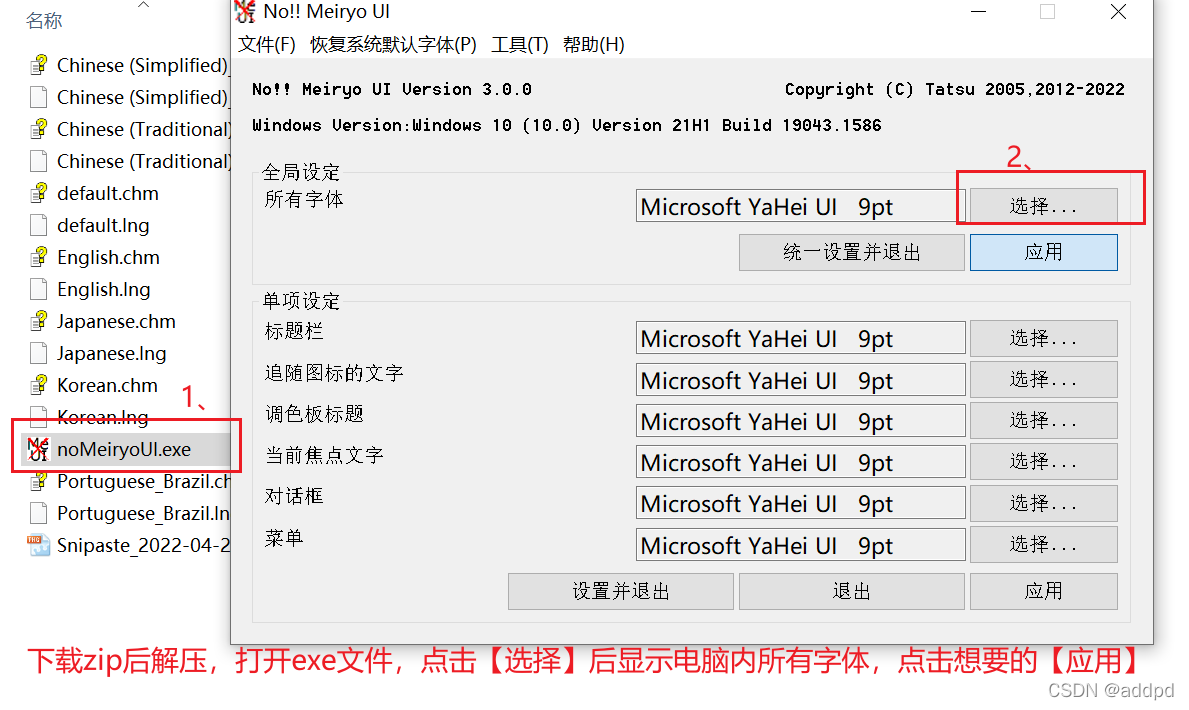Open the 恢复系统默认字体(P) menu

click(394, 45)
